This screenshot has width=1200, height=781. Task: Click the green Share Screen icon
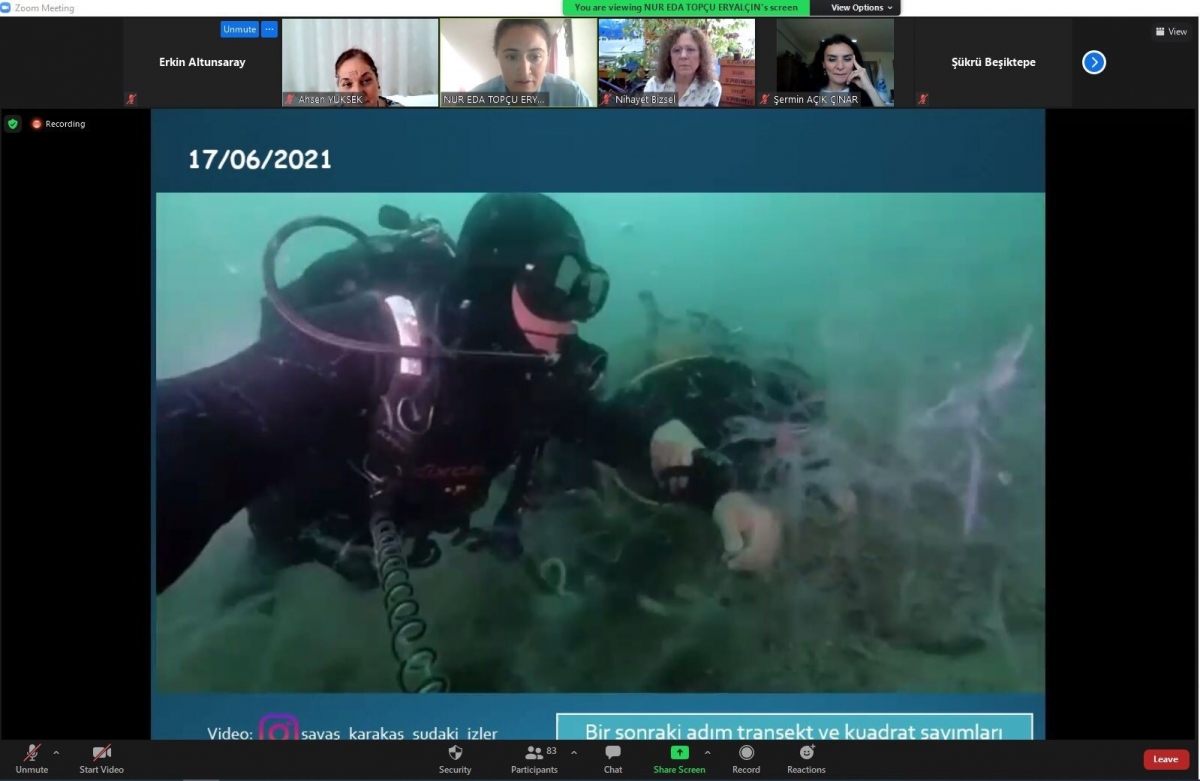point(679,753)
